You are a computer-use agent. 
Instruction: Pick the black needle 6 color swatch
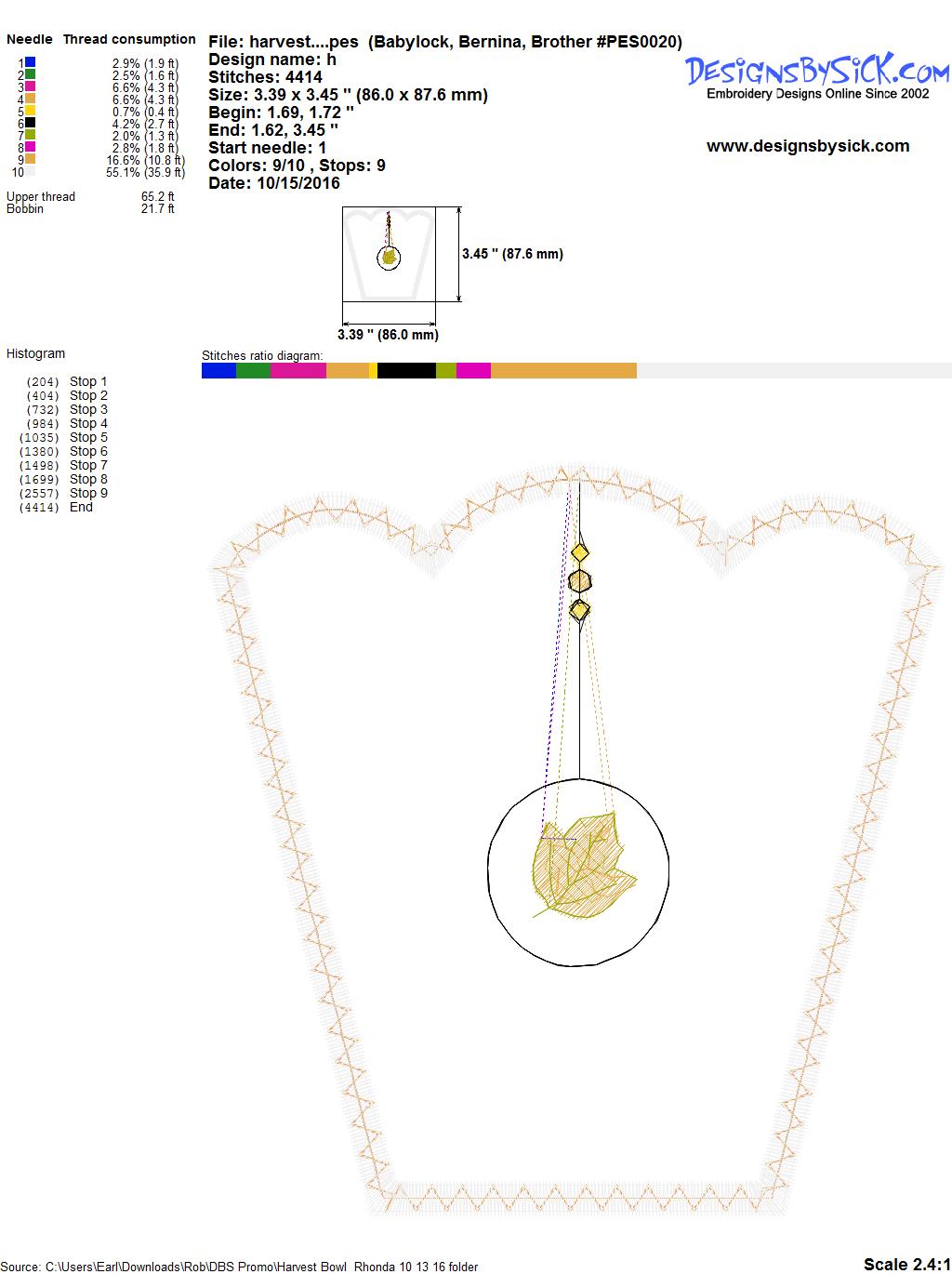[x=30, y=123]
